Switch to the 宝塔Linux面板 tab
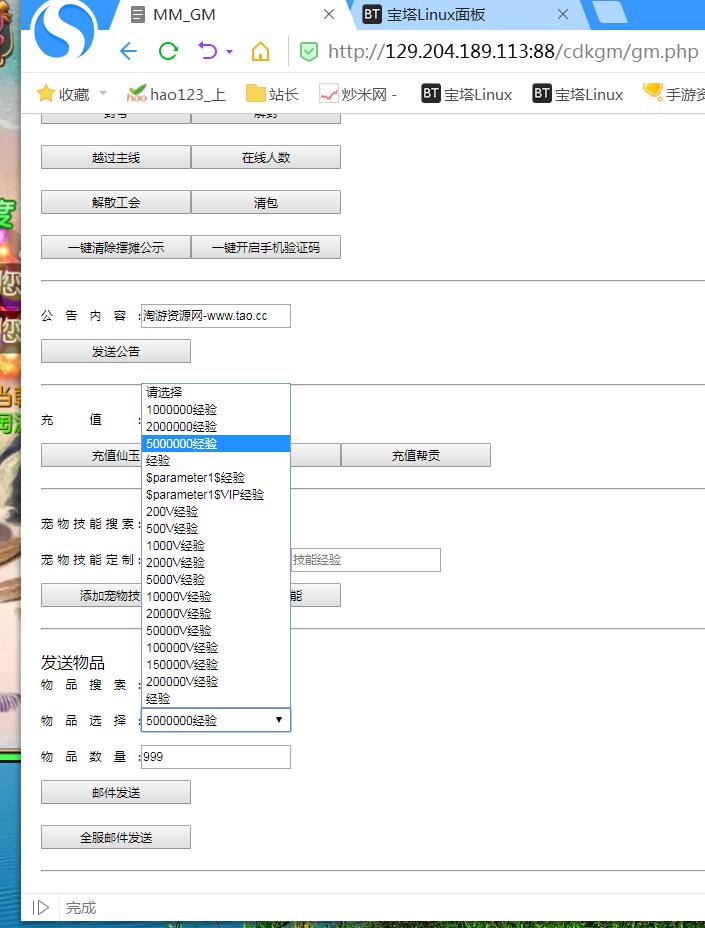 [450, 15]
